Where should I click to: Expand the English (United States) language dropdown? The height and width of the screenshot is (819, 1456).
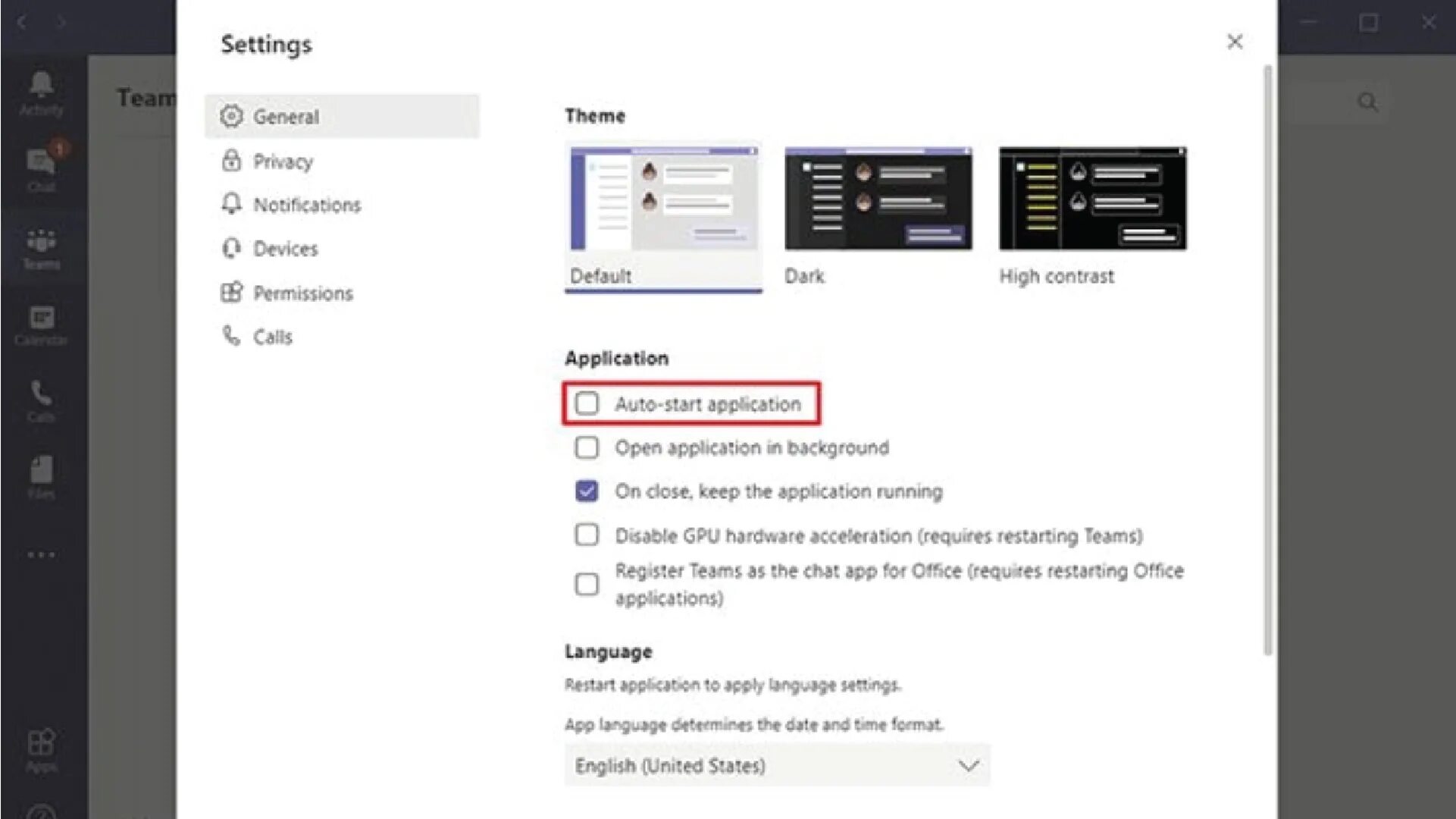(x=777, y=765)
